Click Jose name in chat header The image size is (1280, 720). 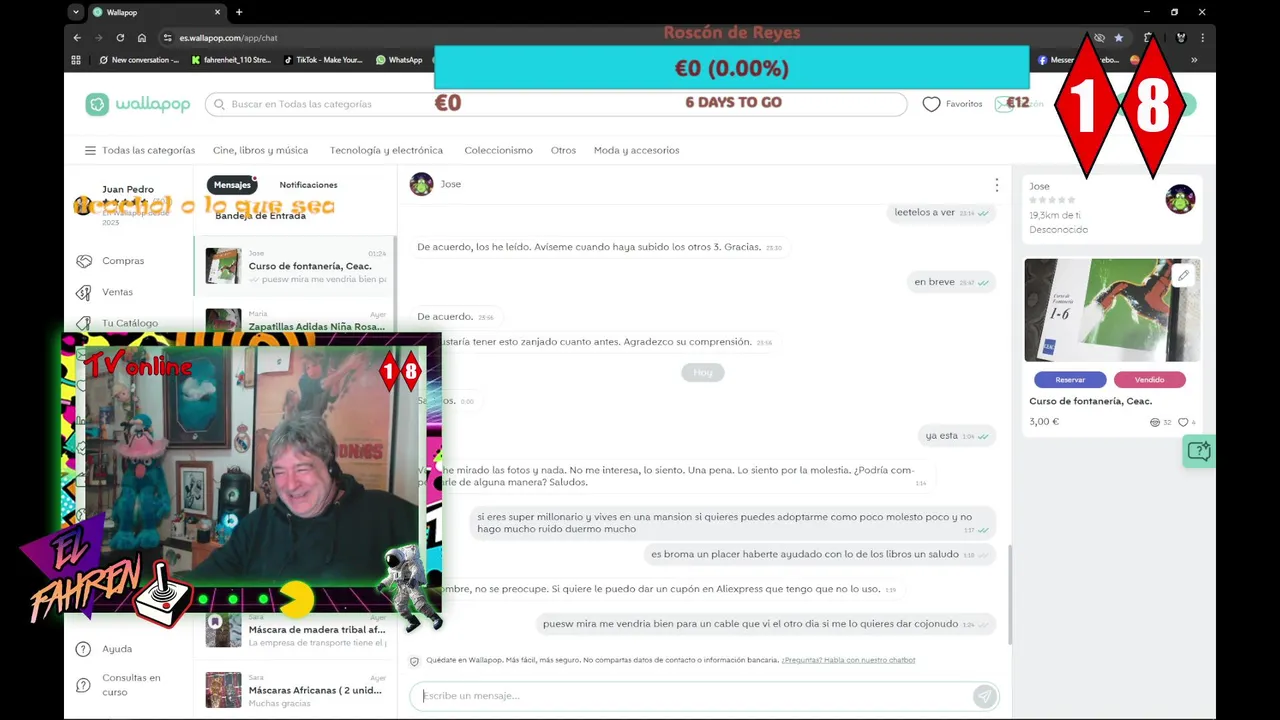[x=451, y=184]
